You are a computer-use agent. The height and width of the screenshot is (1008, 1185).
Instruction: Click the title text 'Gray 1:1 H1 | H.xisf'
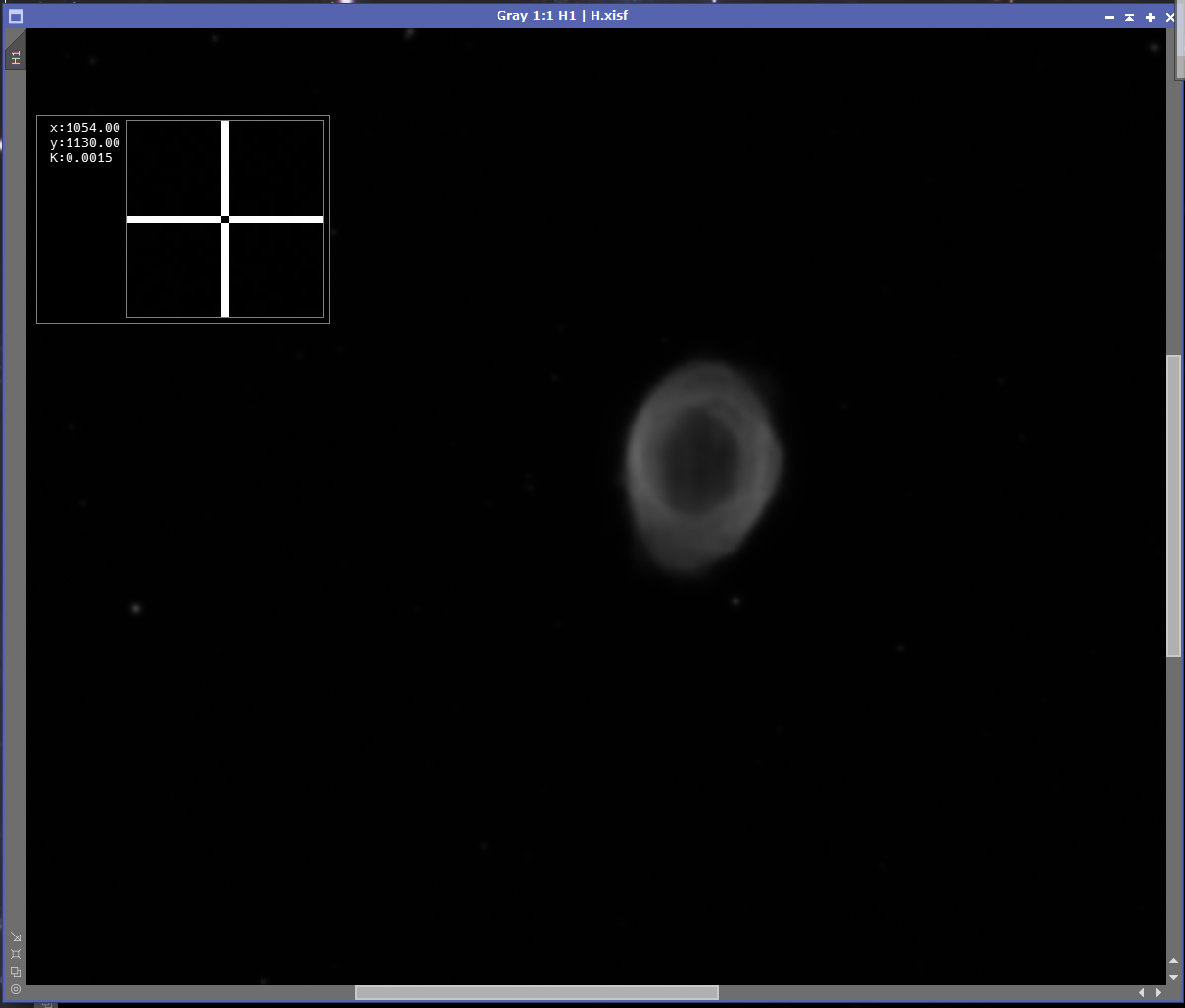coord(562,16)
